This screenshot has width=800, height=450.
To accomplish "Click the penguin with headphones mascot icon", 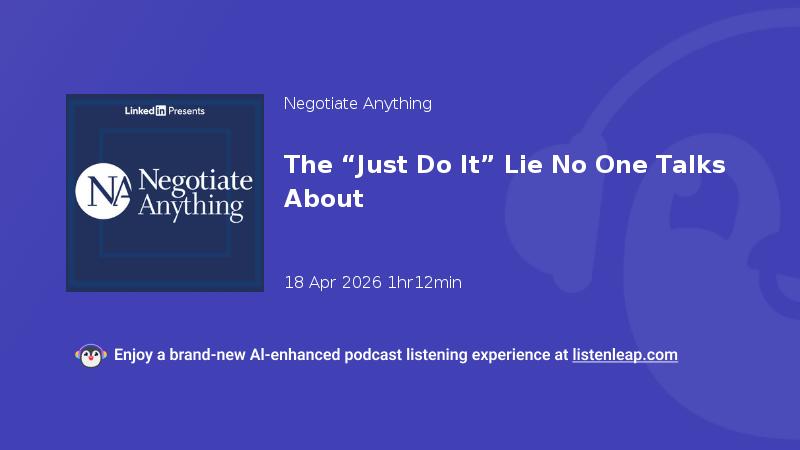I will 91,356.
